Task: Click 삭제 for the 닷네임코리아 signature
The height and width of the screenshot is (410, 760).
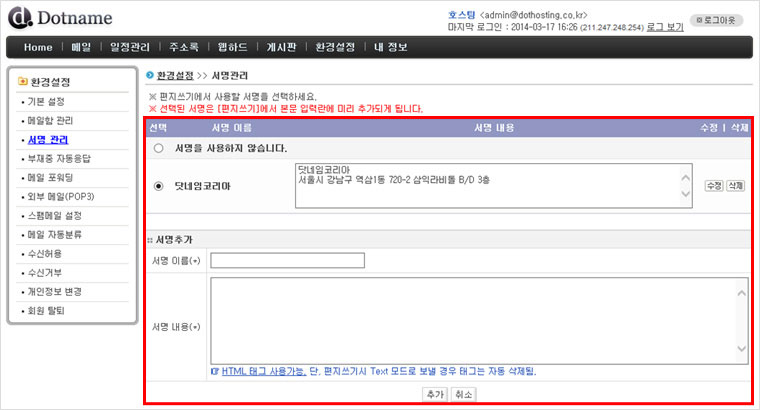Action: pos(735,186)
